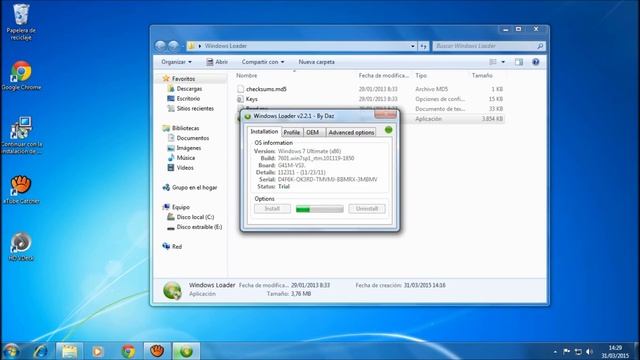Open the Papelera de reciclaje desktop icon

point(21,22)
